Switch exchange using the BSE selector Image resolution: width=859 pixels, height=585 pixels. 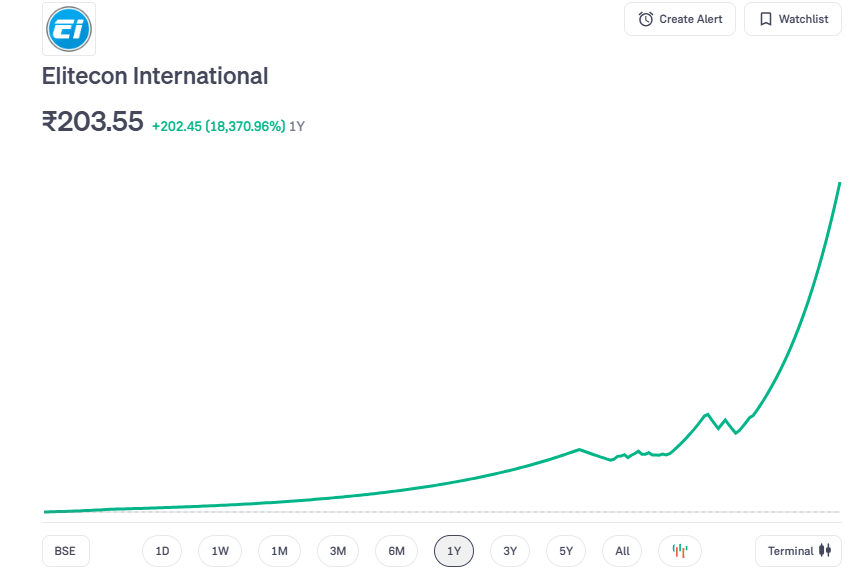[66, 551]
